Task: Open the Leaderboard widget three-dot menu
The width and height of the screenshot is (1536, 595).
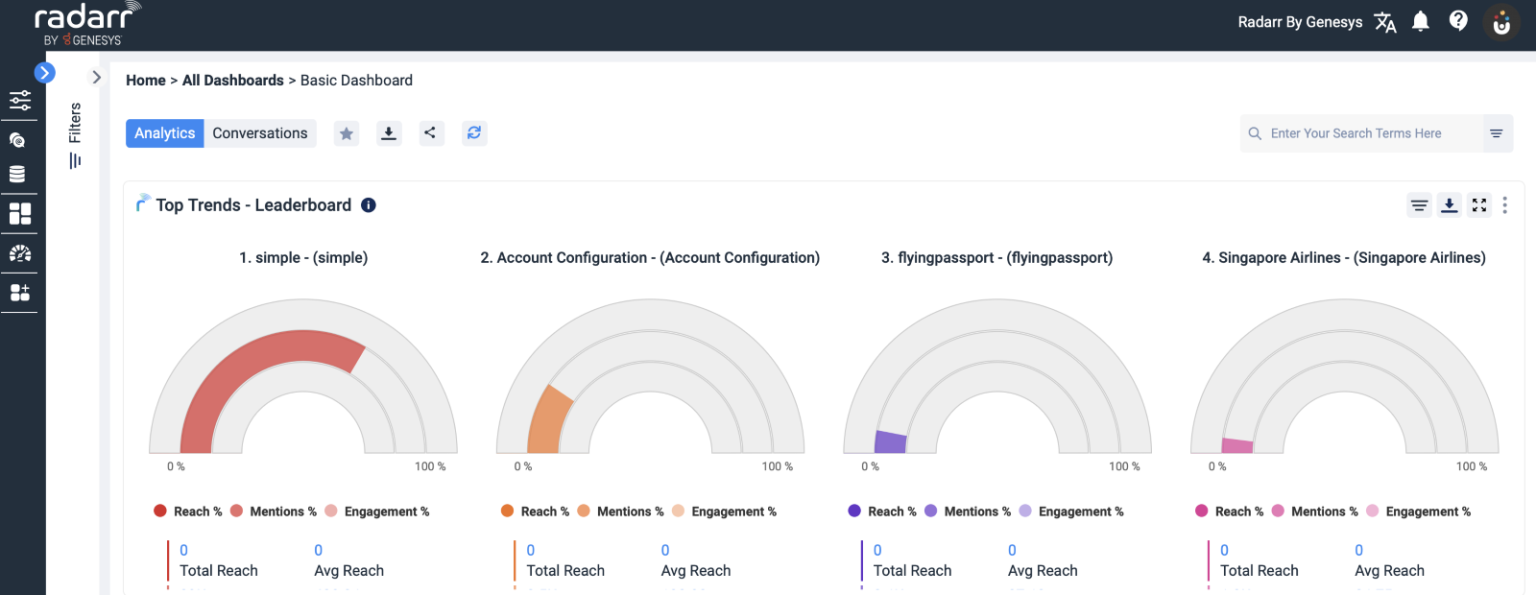Action: click(x=1505, y=205)
